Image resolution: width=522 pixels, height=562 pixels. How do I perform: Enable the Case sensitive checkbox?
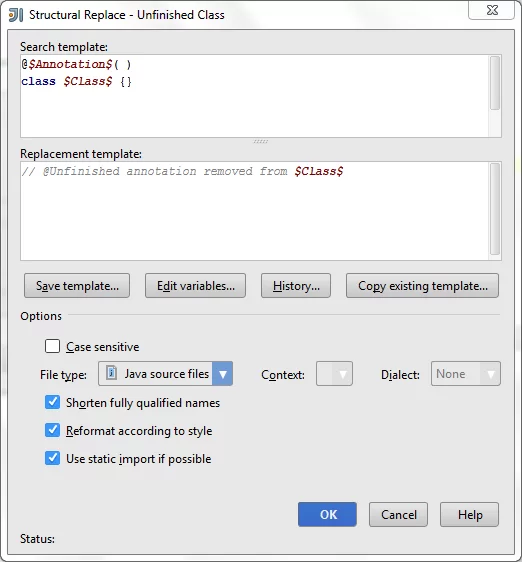pos(52,346)
